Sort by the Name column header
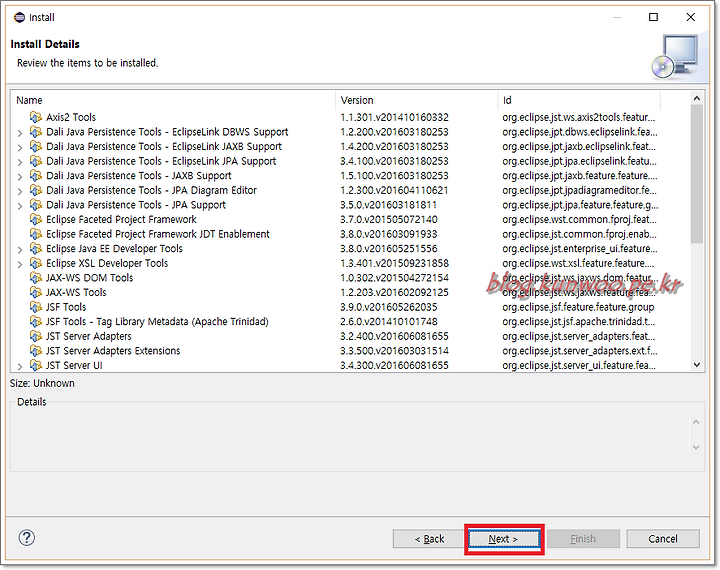This screenshot has width=720, height=570. 173,100
